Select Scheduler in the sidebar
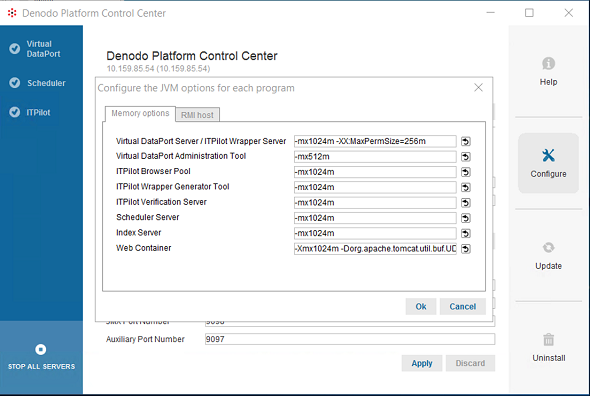The width and height of the screenshot is (590, 396). (37, 83)
